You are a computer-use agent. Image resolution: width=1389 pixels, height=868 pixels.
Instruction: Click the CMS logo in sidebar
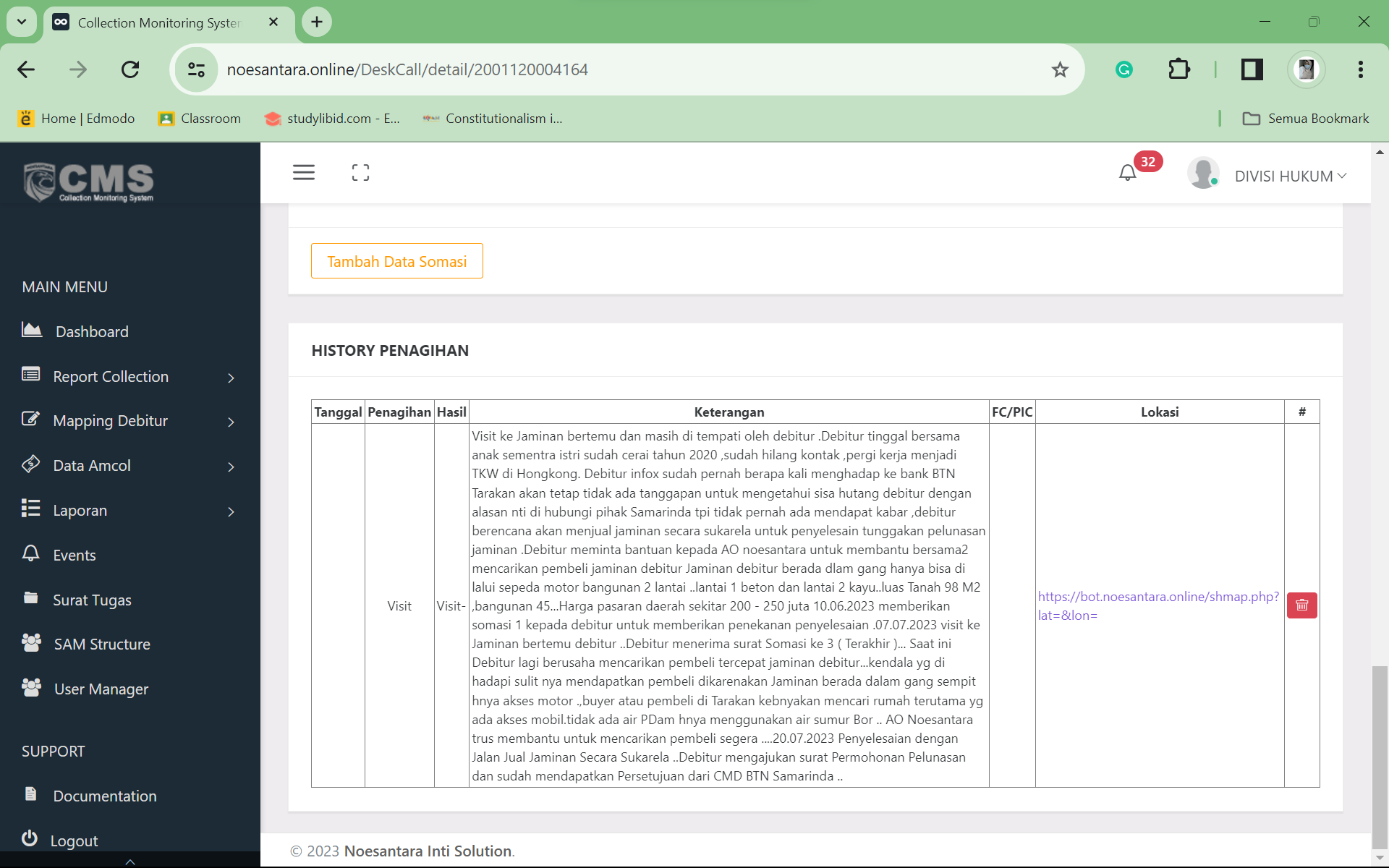[x=89, y=182]
